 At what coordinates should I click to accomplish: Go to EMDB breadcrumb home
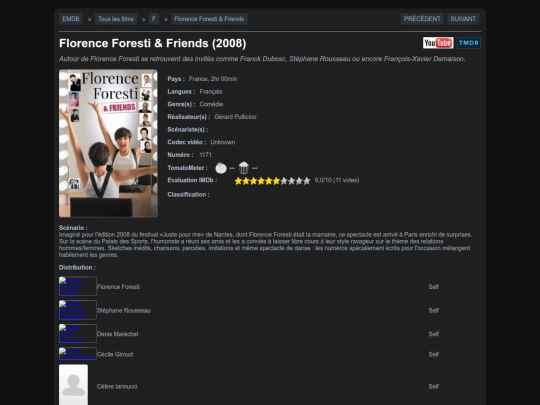pos(71,19)
